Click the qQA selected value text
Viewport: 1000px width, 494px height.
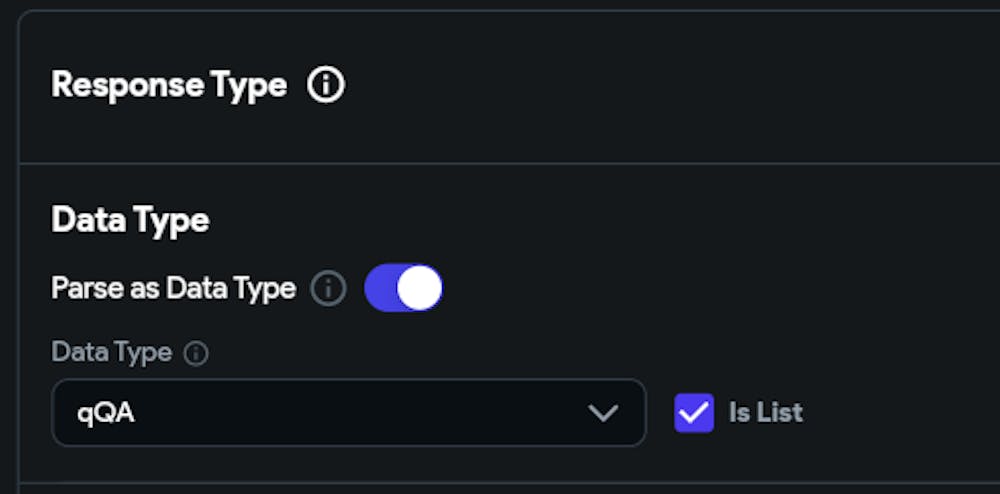pyautogui.click(x=106, y=413)
